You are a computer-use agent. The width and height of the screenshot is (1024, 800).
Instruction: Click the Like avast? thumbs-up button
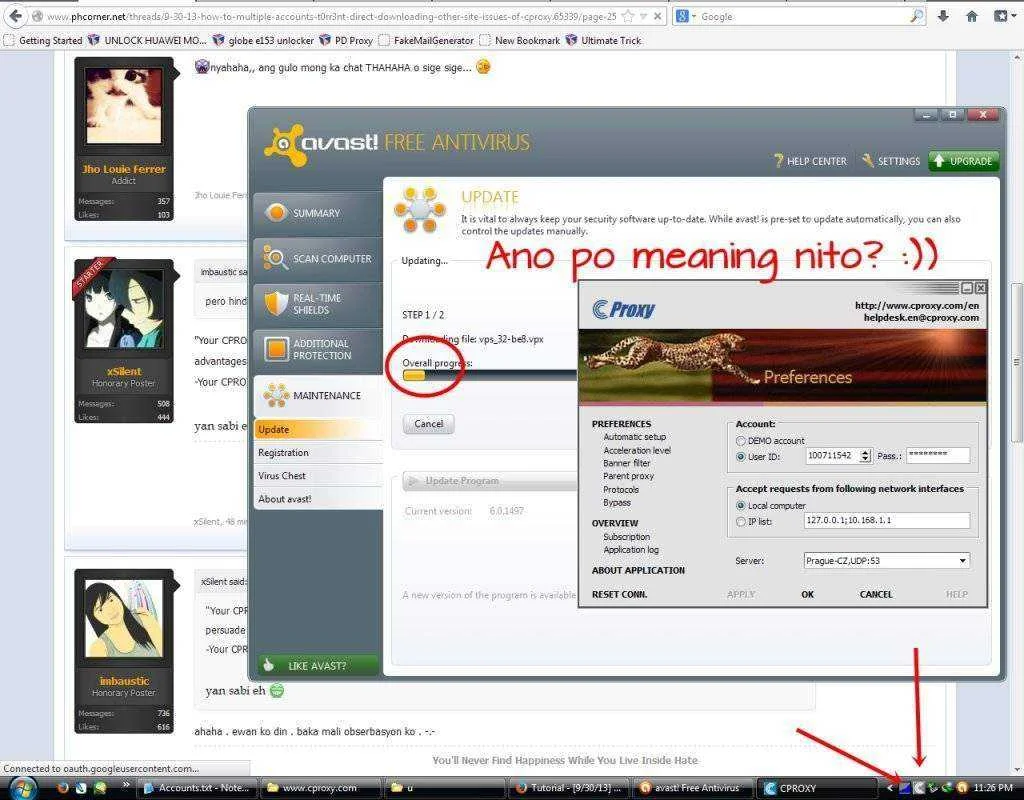(318, 665)
